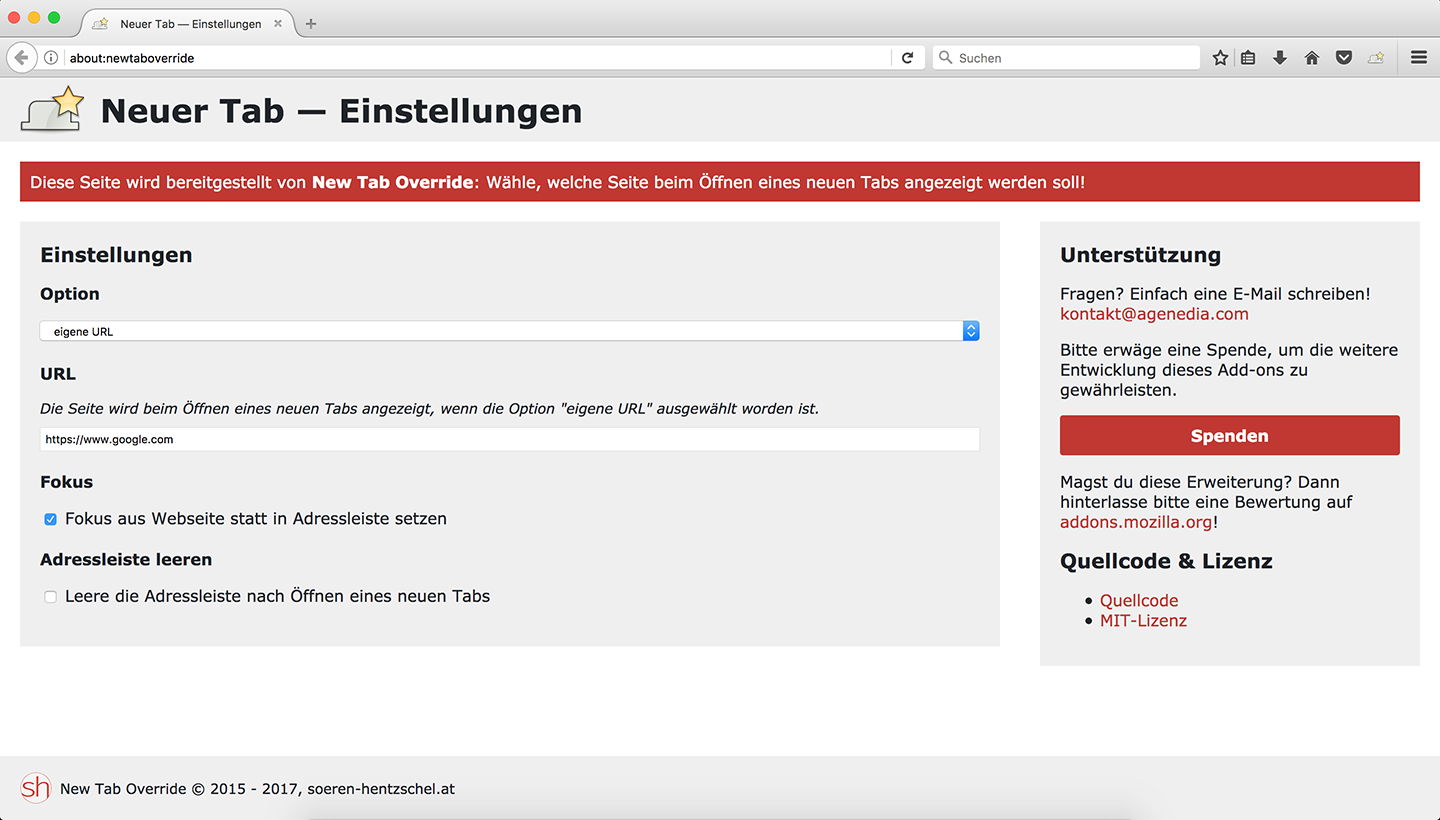The height and width of the screenshot is (820, 1440).
Task: Open the Pocket toolbar icon
Action: [1344, 58]
